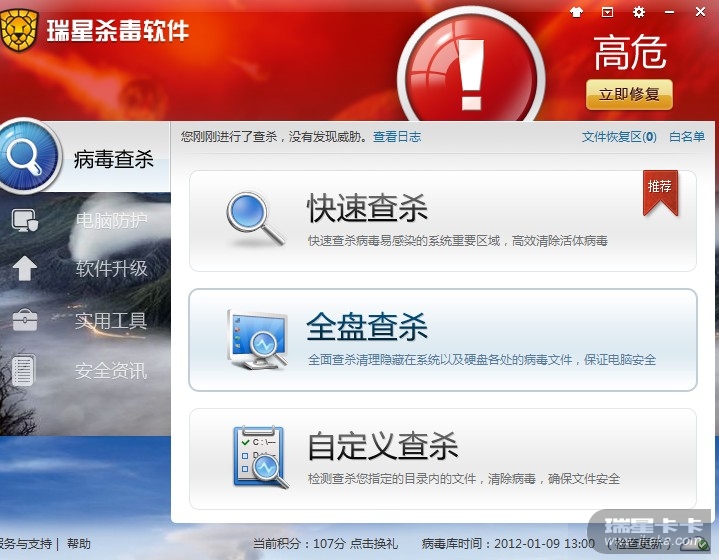The image size is (719, 560).
Task: Click the 软件升级 up-arrow icon
Action: point(25,268)
